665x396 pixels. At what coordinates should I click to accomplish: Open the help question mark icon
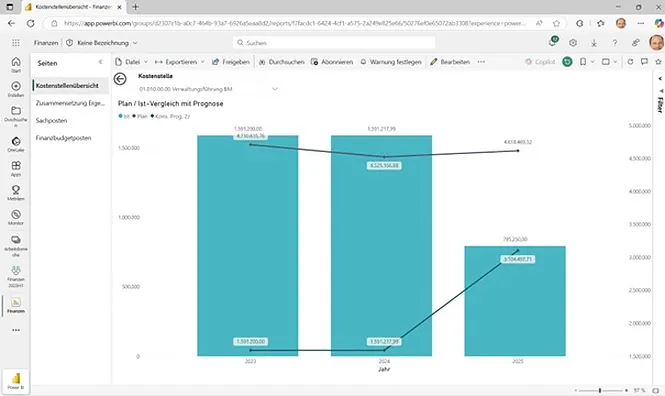click(x=615, y=43)
